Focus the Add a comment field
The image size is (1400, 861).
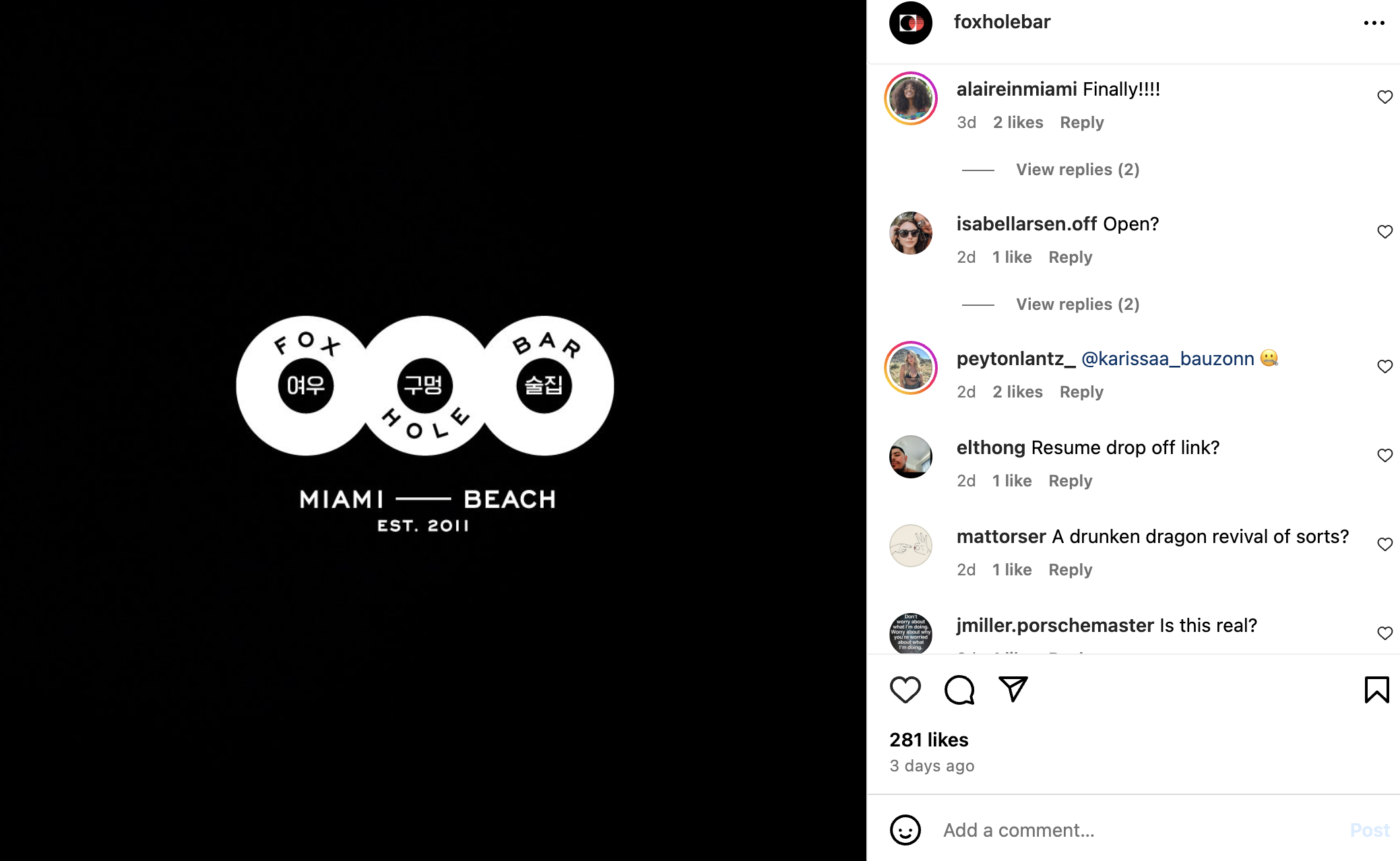[1139, 830]
